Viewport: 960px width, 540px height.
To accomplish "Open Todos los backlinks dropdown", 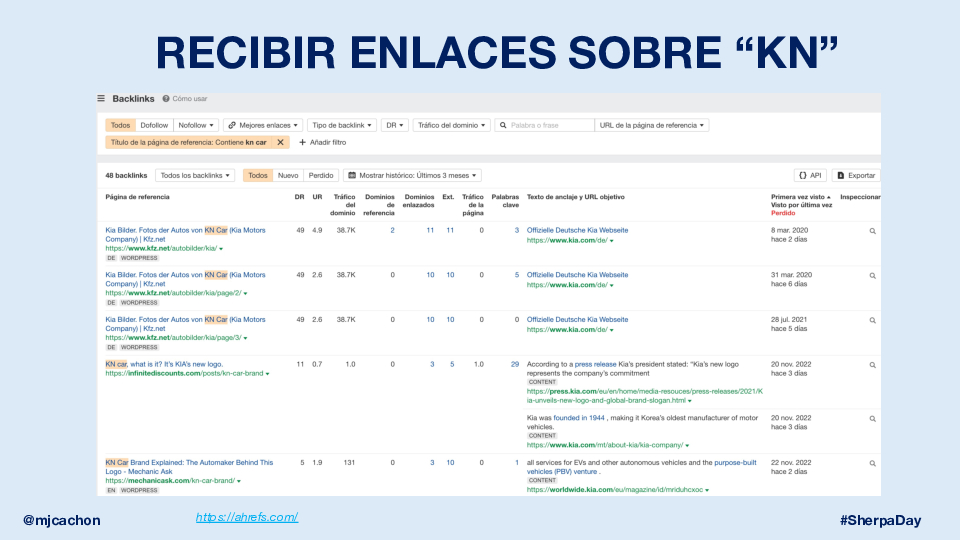I will (195, 176).
